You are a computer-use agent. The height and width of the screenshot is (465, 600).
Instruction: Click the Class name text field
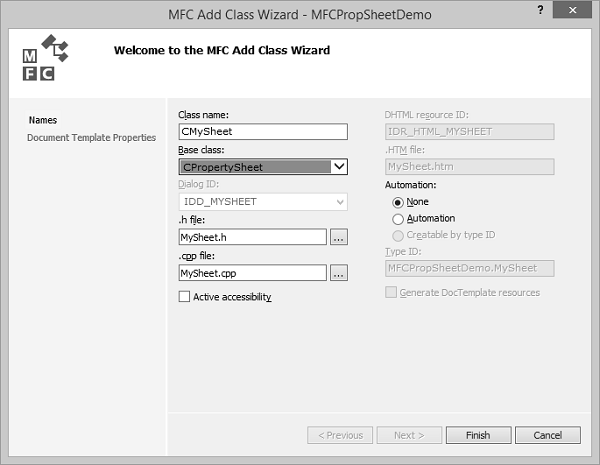point(262,131)
